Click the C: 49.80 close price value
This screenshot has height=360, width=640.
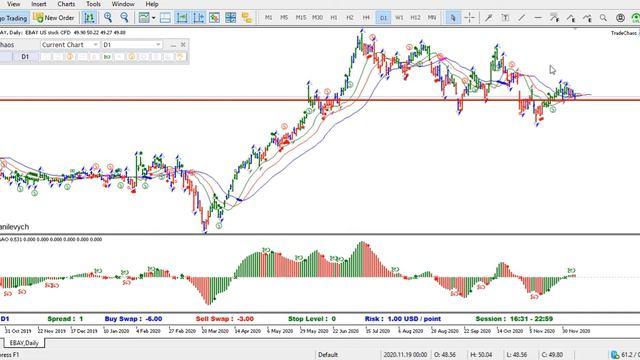552,355
